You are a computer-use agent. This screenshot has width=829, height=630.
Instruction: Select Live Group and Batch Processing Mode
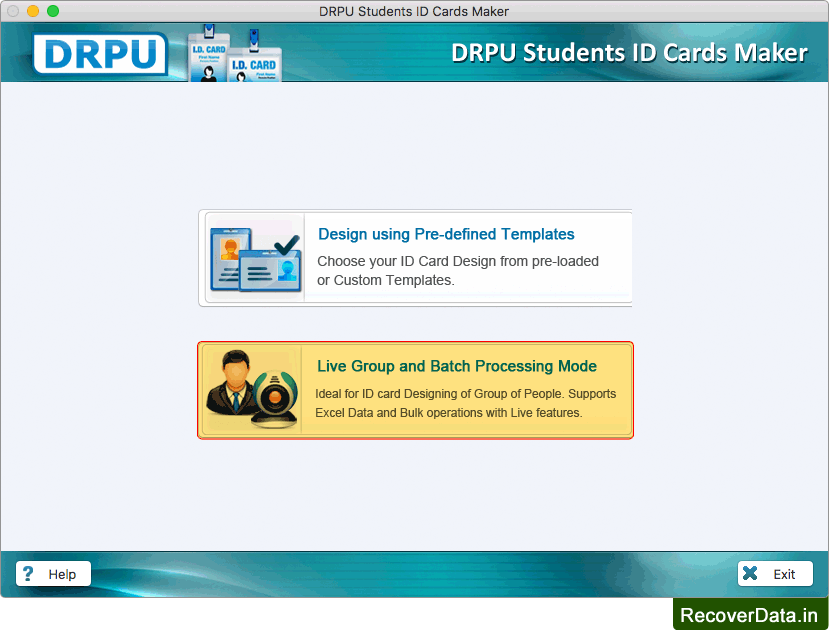click(x=415, y=390)
